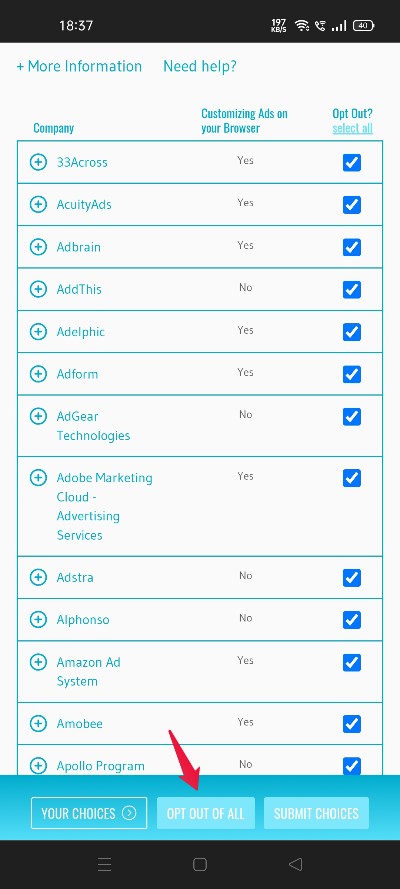Open the YOUR CHOICES button
This screenshot has width=400, height=889.
[x=89, y=813]
